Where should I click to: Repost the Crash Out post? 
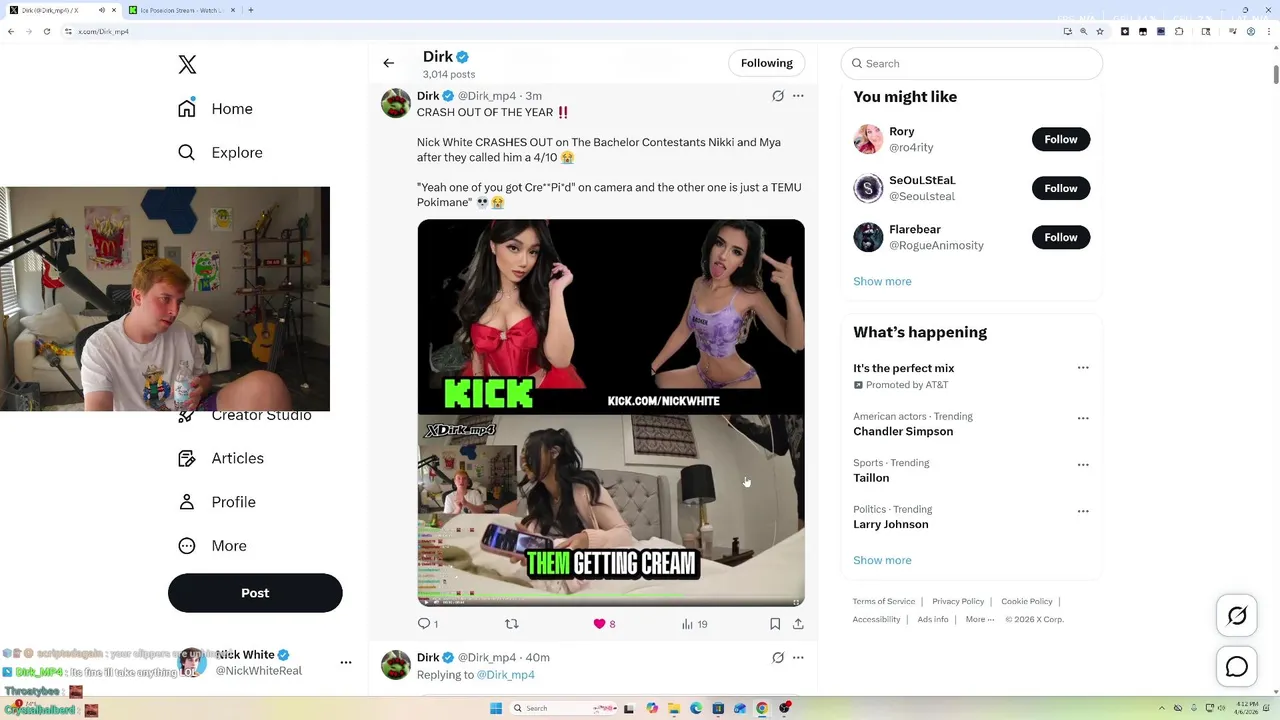(512, 624)
